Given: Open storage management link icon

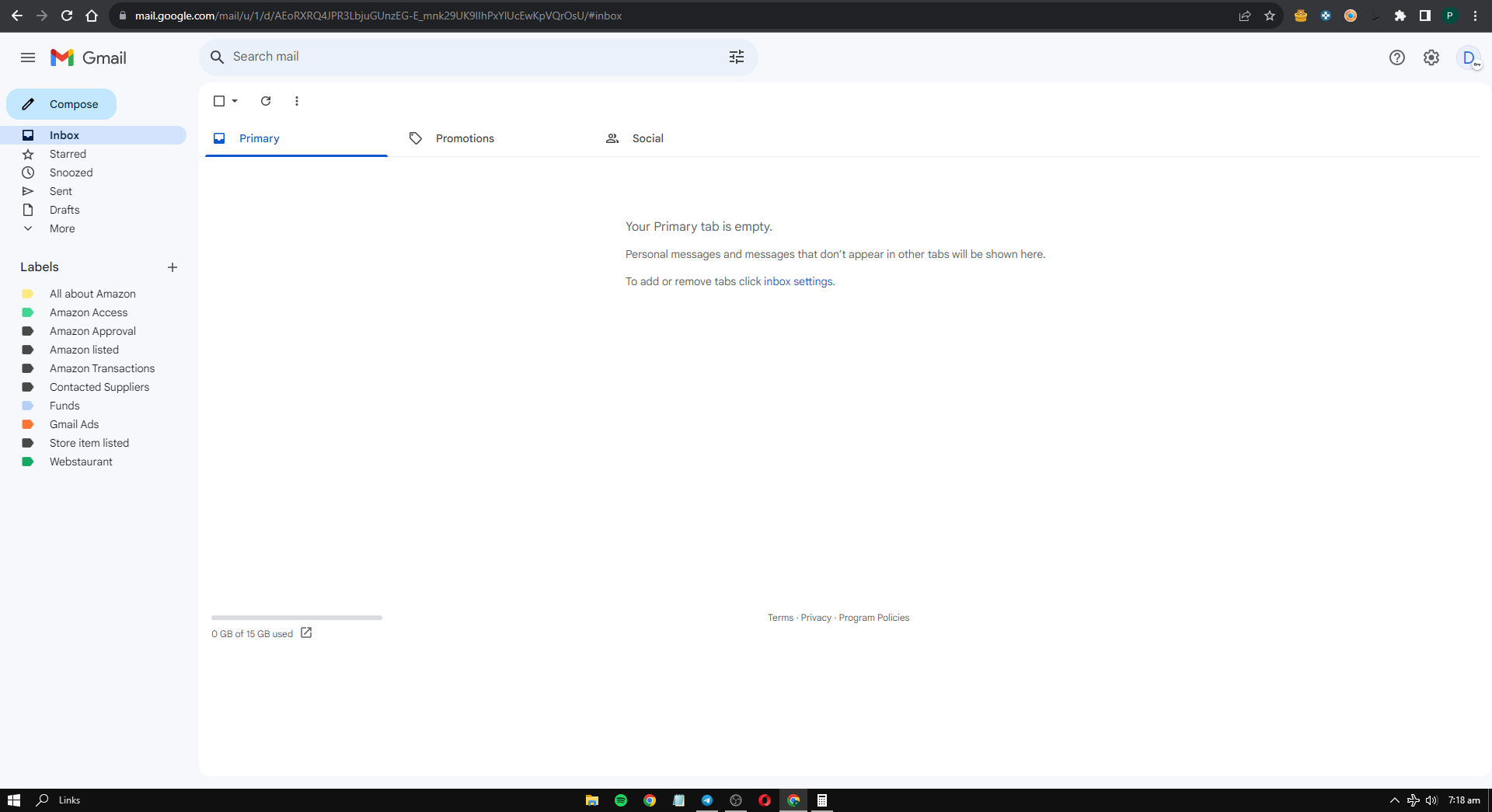Looking at the screenshot, I should (x=306, y=633).
